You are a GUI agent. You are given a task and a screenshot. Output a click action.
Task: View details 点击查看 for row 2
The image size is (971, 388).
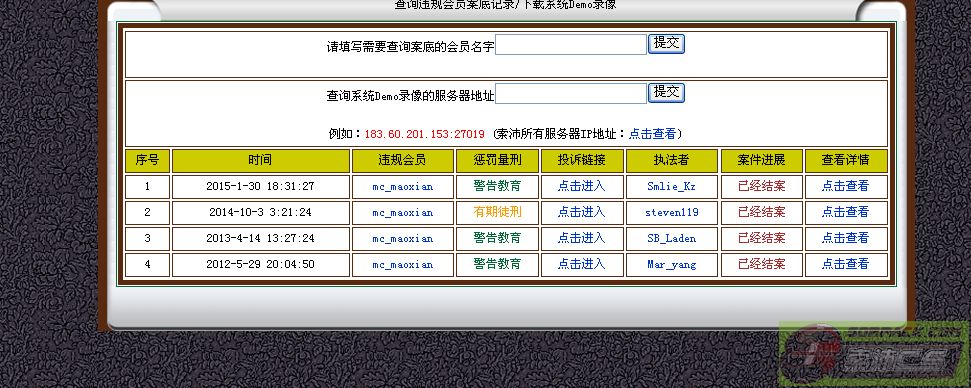(845, 212)
